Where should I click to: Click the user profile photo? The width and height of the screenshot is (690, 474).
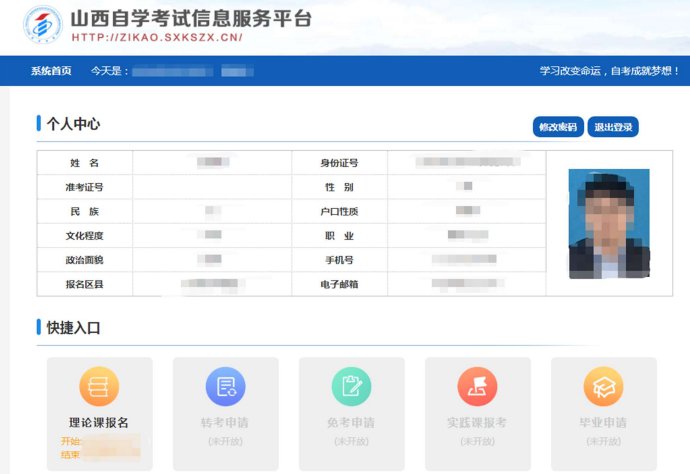coord(609,223)
